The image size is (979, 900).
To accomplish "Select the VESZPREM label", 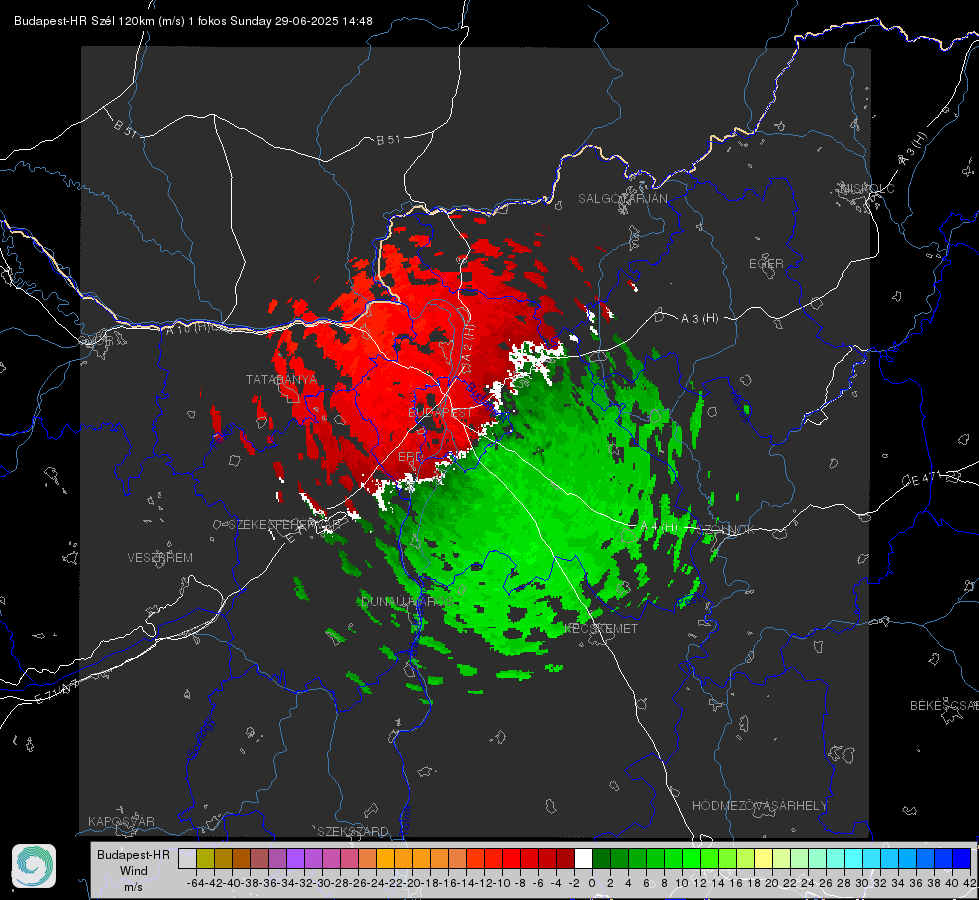I will coord(160,558).
